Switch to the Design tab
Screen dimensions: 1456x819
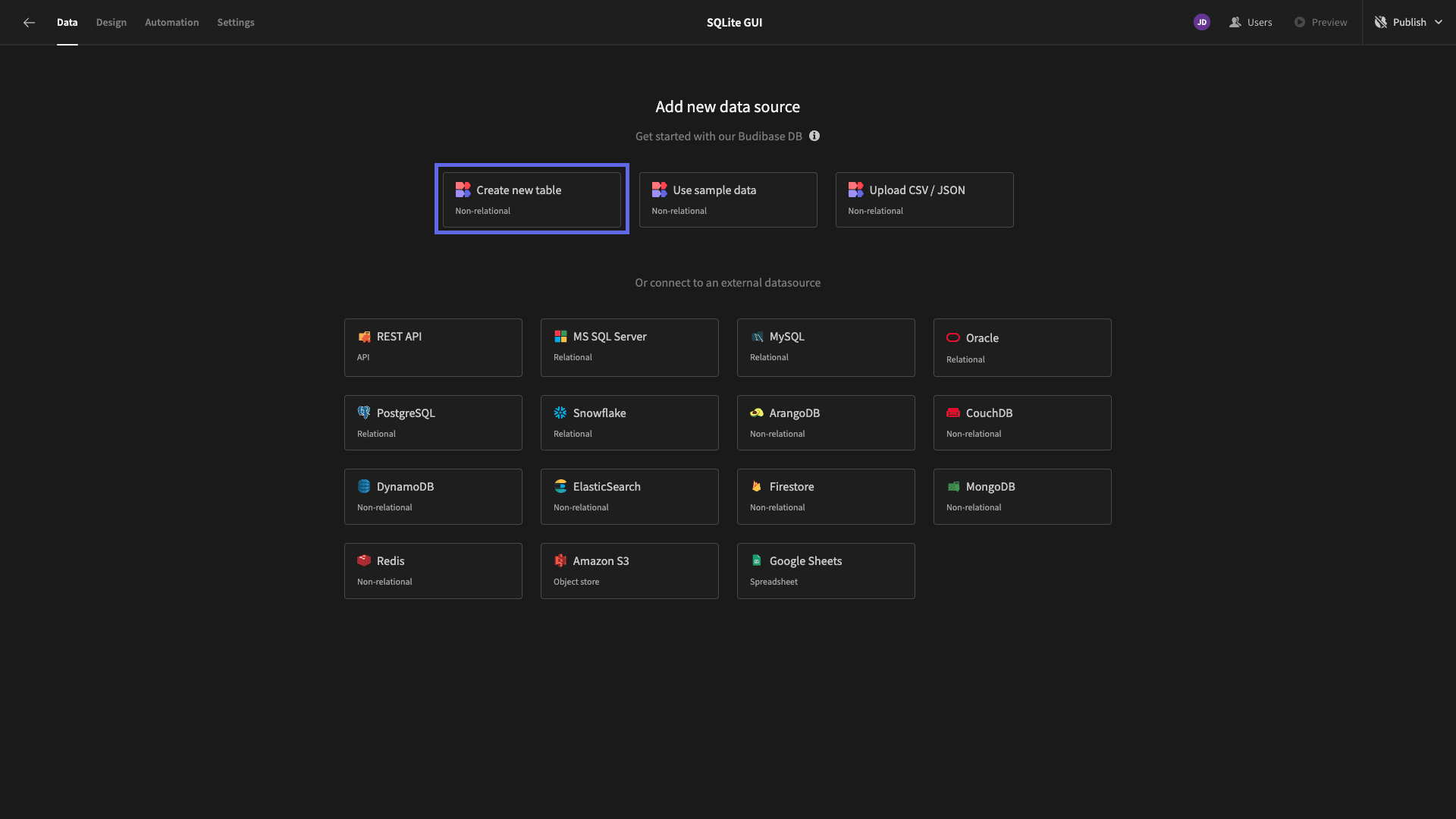tap(111, 22)
